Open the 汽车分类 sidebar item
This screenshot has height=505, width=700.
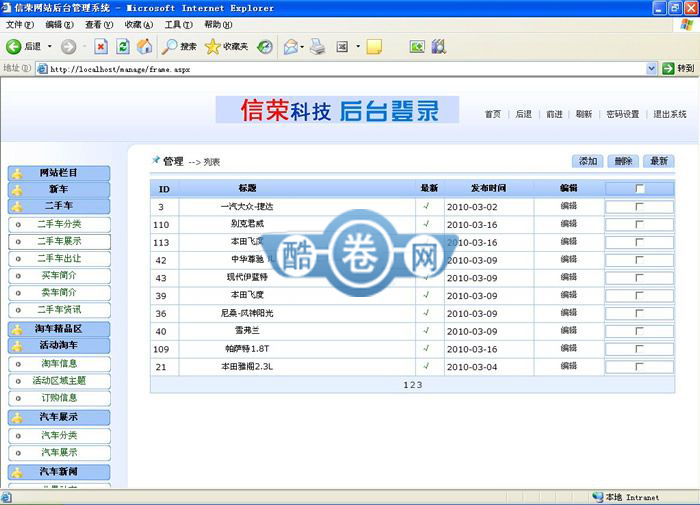pos(59,435)
